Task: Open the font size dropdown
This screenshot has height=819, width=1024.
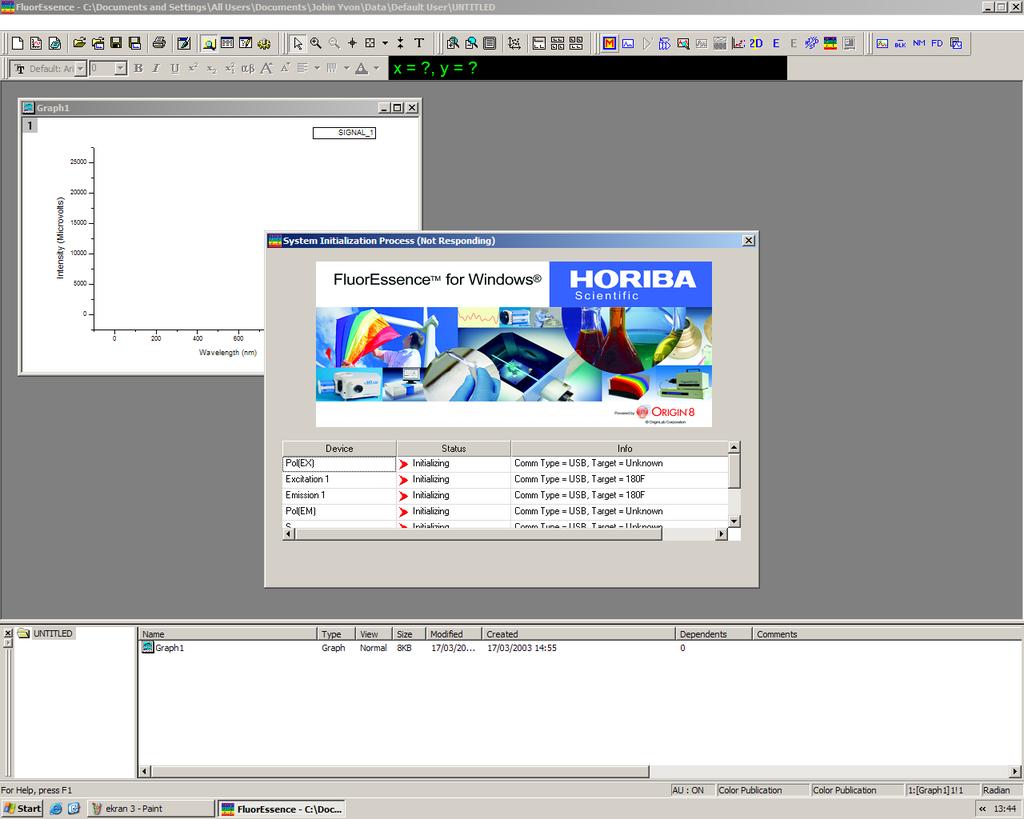Action: 120,69
